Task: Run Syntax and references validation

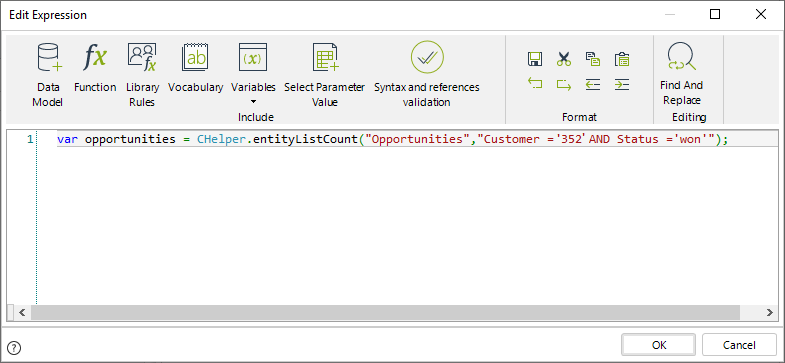Action: click(427, 75)
